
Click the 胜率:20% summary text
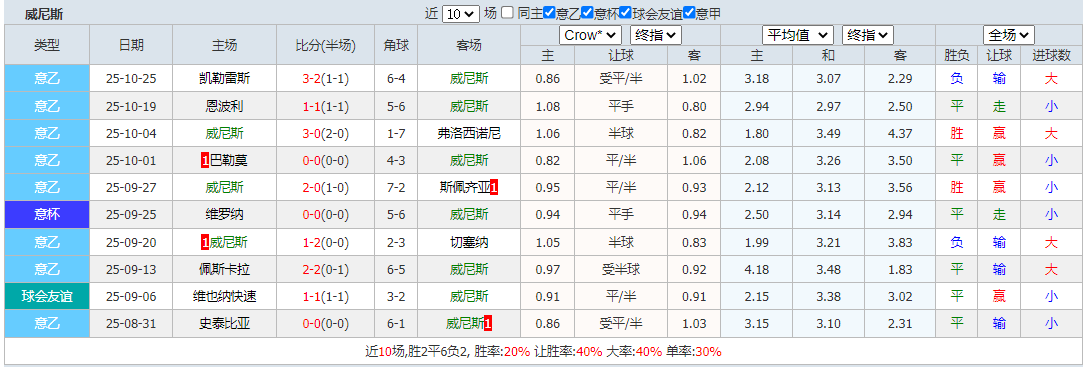pyautogui.click(x=501, y=352)
